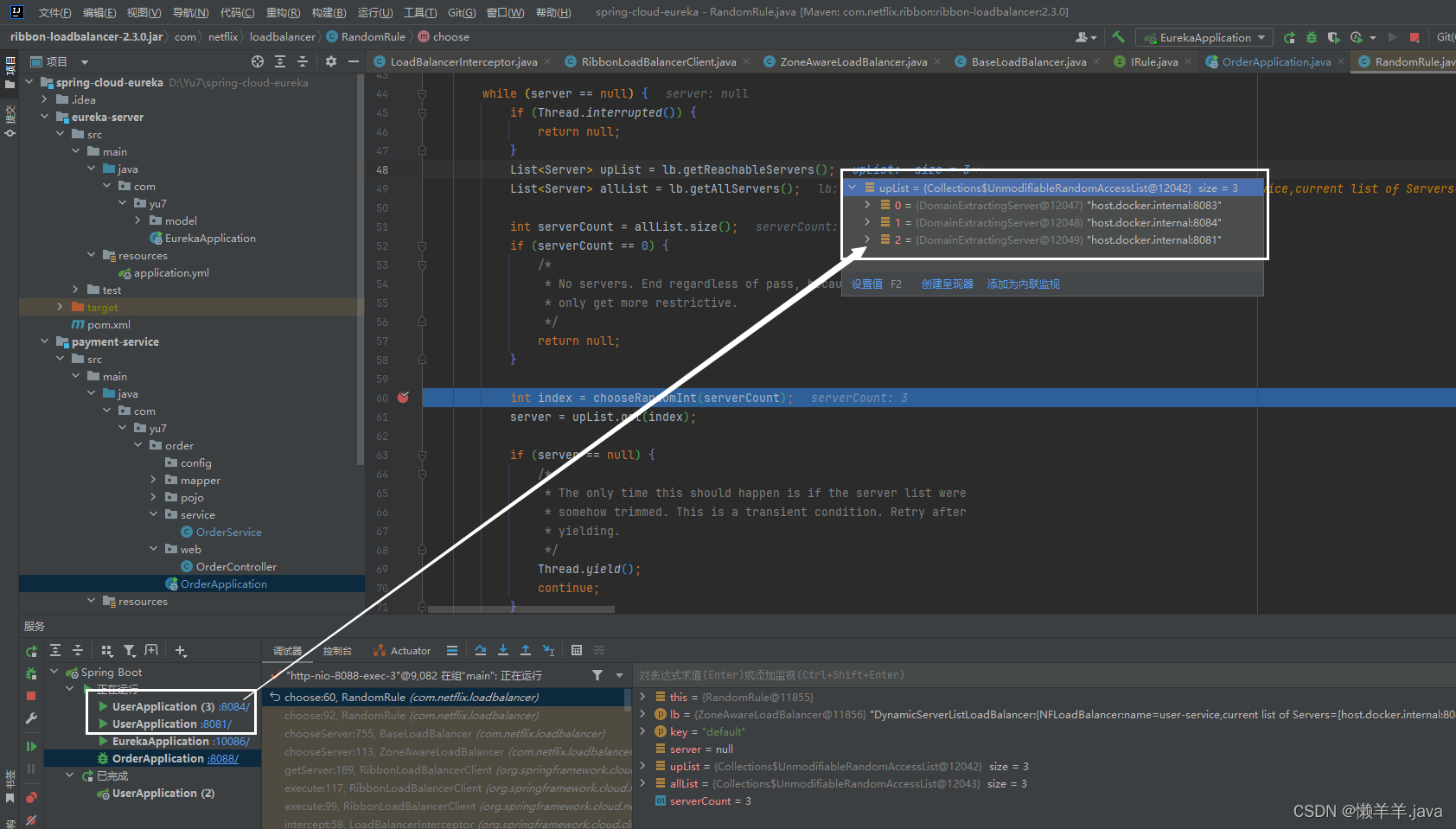Toggle the Project tool window on left strip
1456x829 pixels.
coord(10,73)
